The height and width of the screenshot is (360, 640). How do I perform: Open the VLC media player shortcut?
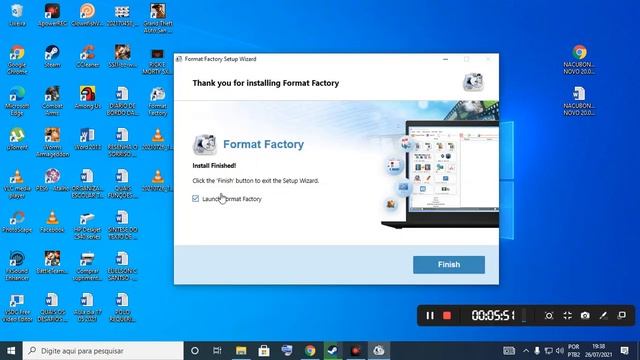(17, 184)
